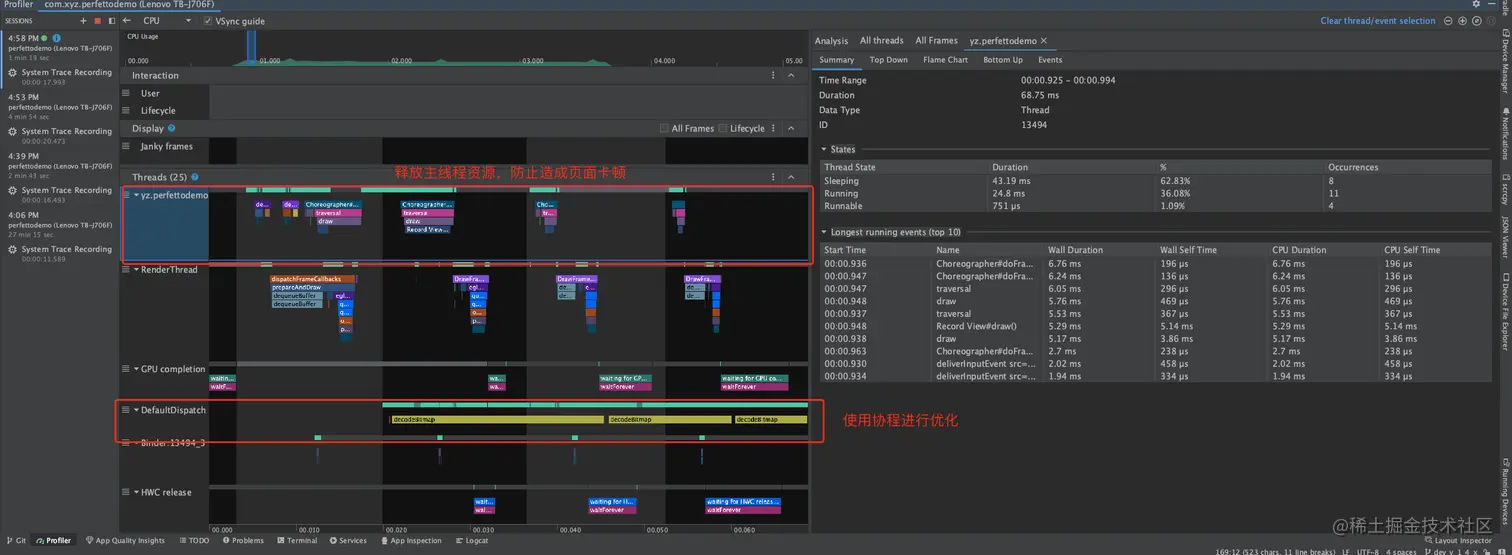Click the DefaultDispatch thread handle icon
1512x555 pixels.
pyautogui.click(x=126, y=410)
